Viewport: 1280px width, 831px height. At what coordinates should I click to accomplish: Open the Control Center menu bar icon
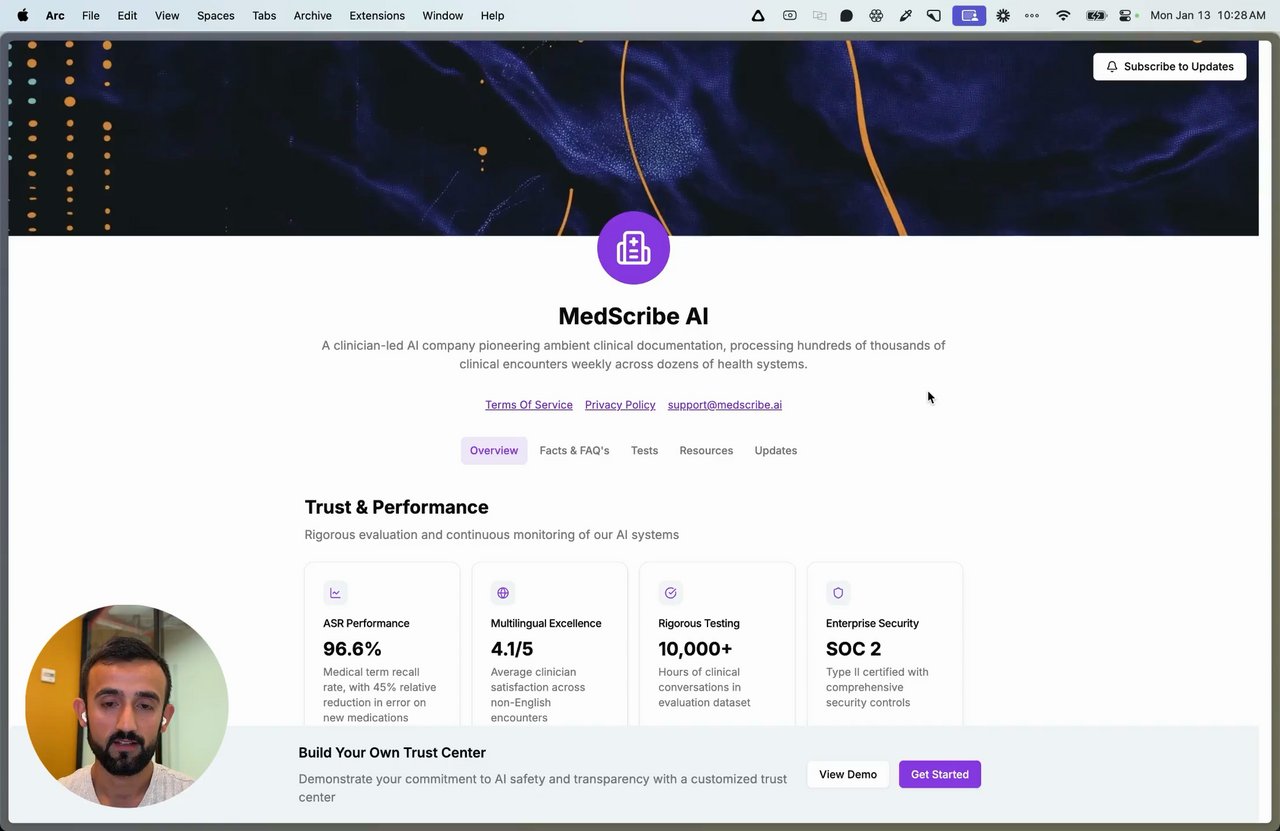[x=1127, y=16]
